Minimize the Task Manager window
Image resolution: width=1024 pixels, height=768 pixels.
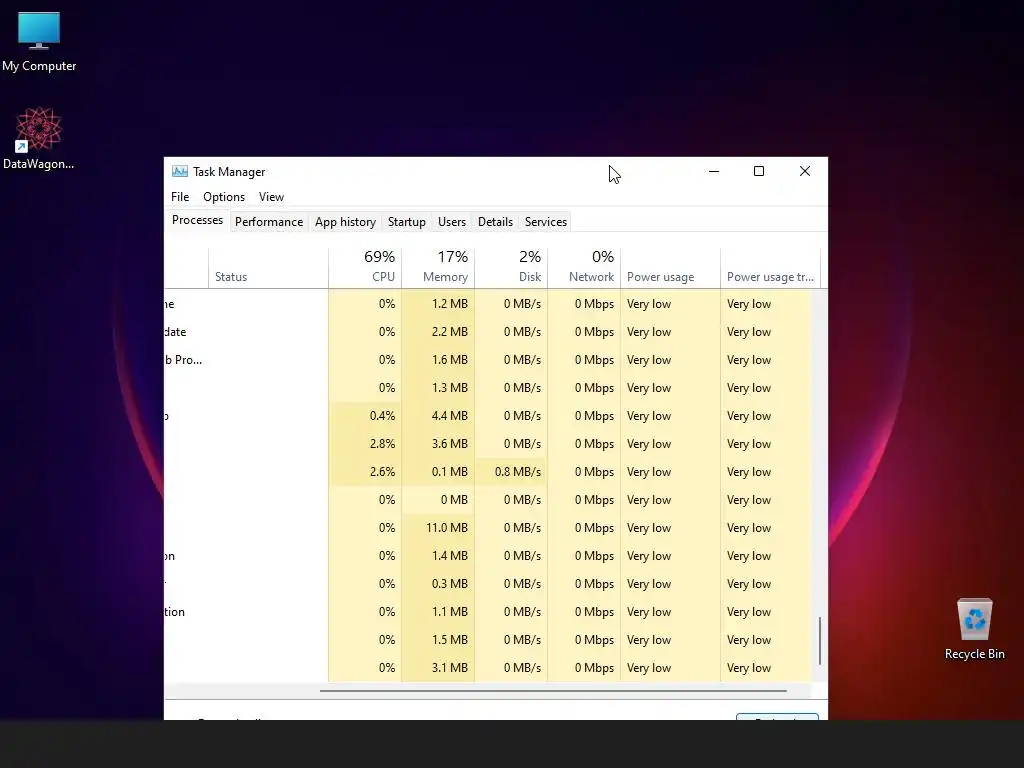[x=714, y=171]
